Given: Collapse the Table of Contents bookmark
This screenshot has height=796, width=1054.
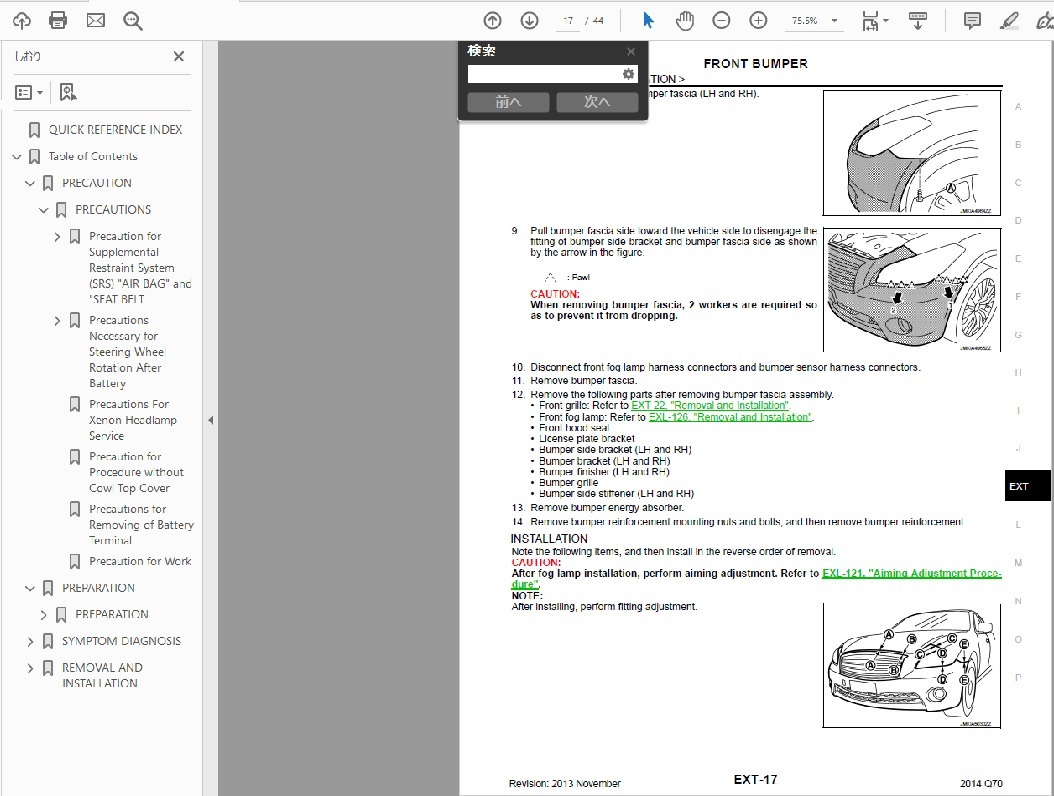Looking at the screenshot, I should coord(17,157).
